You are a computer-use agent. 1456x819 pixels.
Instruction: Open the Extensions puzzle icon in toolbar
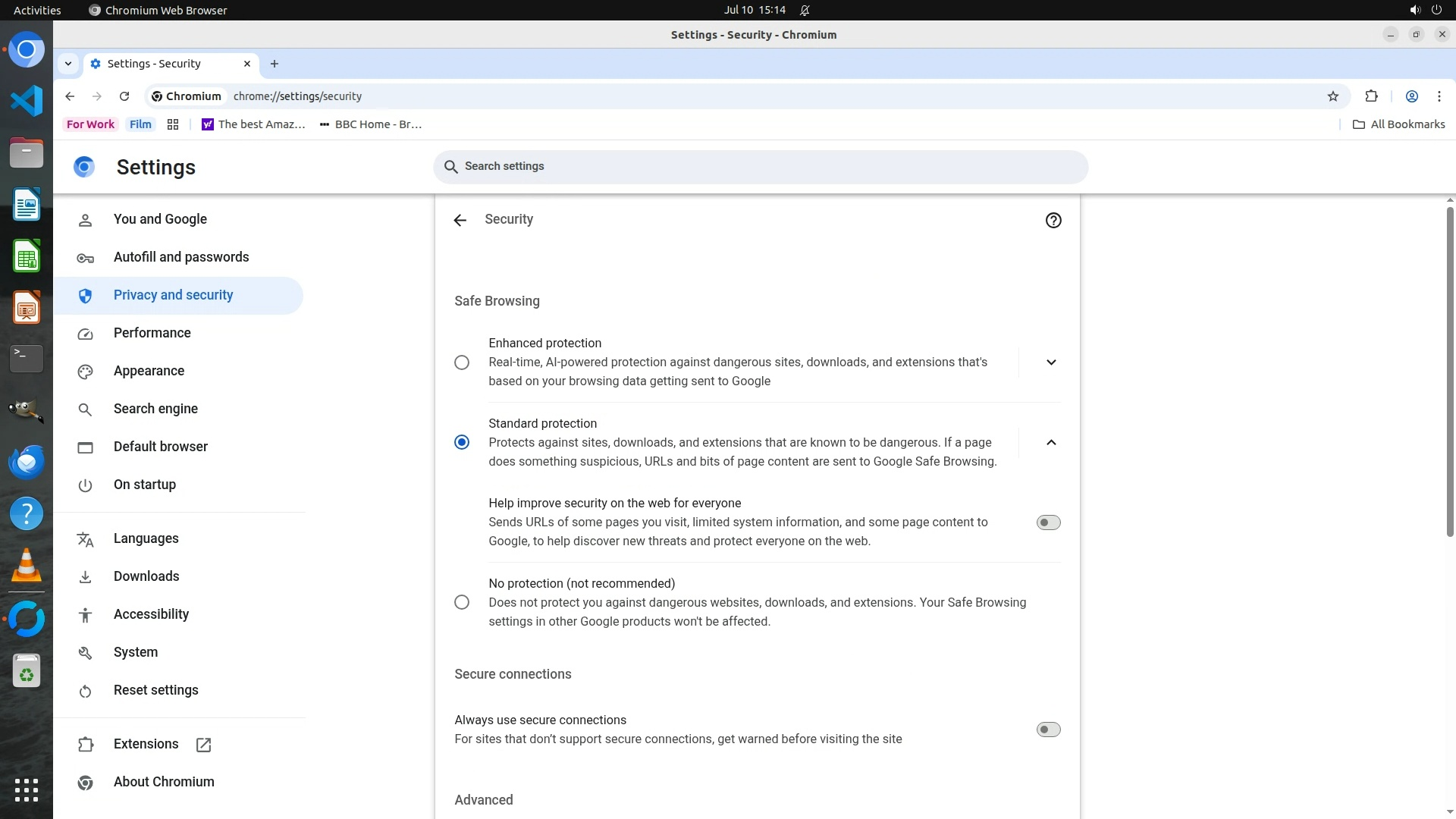[x=1371, y=96]
